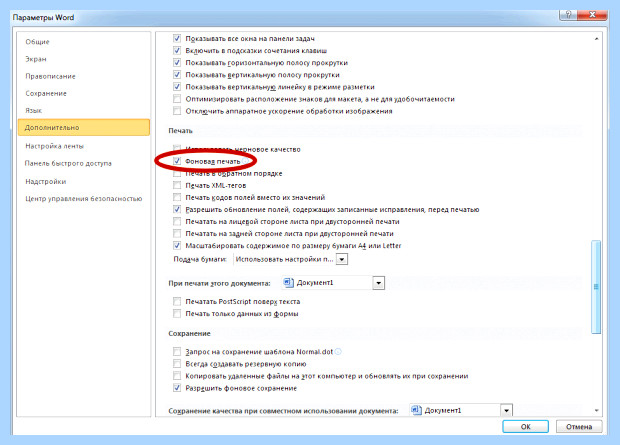Open Центр управления безопасностью
620x445 pixels.
click(x=83, y=199)
